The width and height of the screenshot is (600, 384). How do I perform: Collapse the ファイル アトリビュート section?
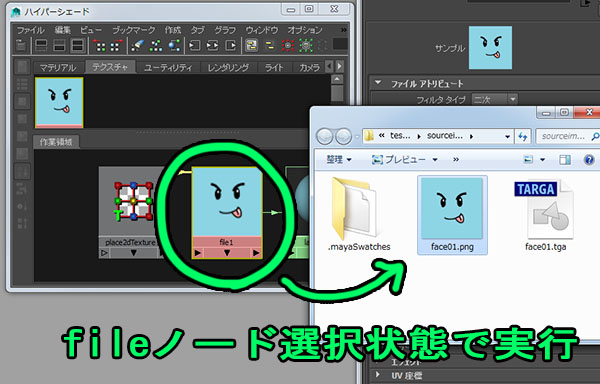coord(378,83)
